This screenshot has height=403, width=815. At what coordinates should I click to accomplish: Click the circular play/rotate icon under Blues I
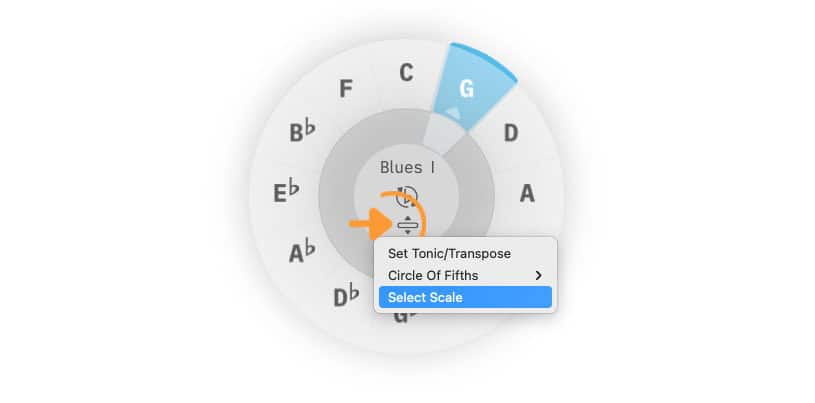click(406, 197)
